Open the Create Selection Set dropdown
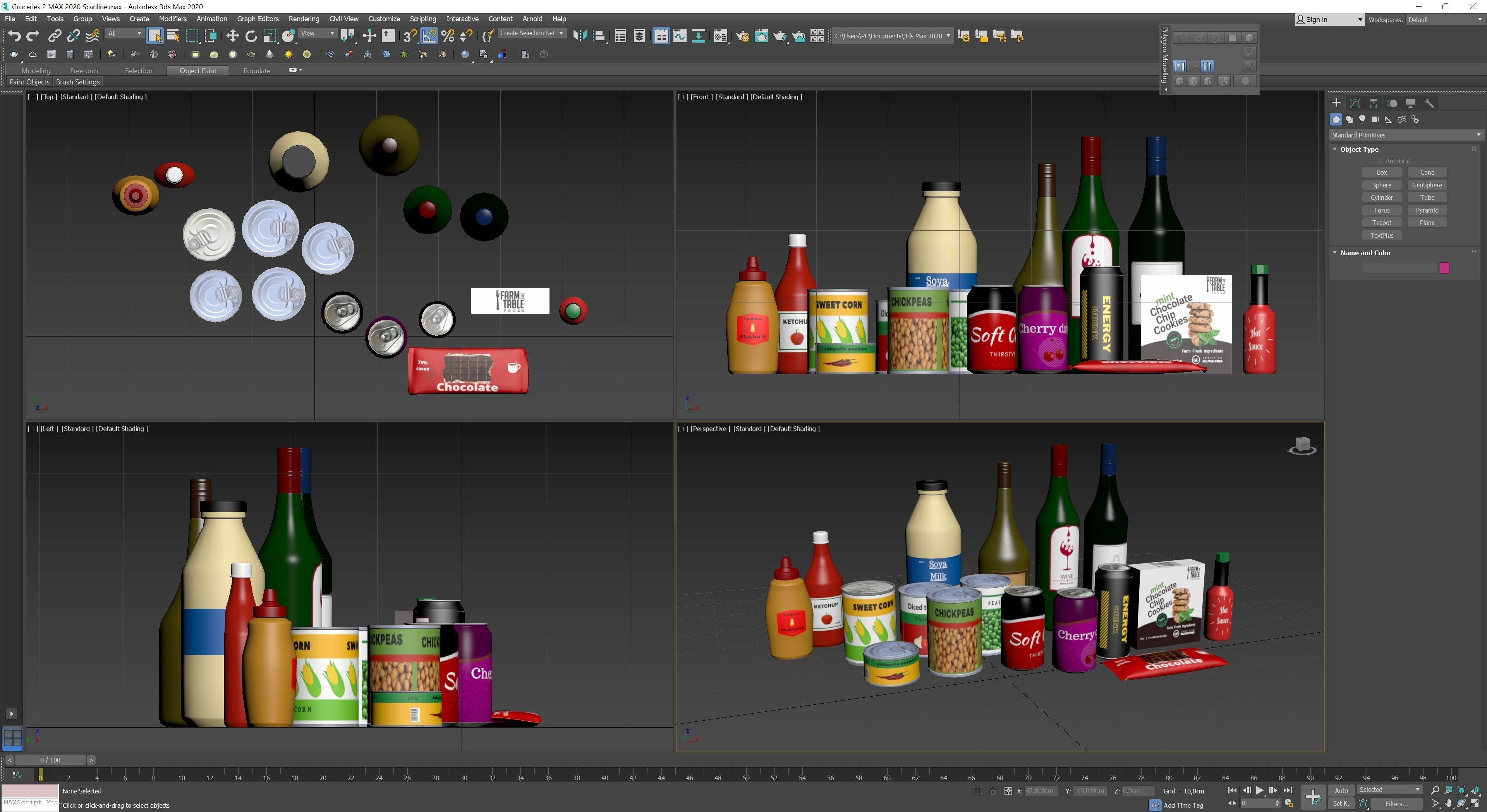Screen dimensions: 1487x812 [x=531, y=33]
